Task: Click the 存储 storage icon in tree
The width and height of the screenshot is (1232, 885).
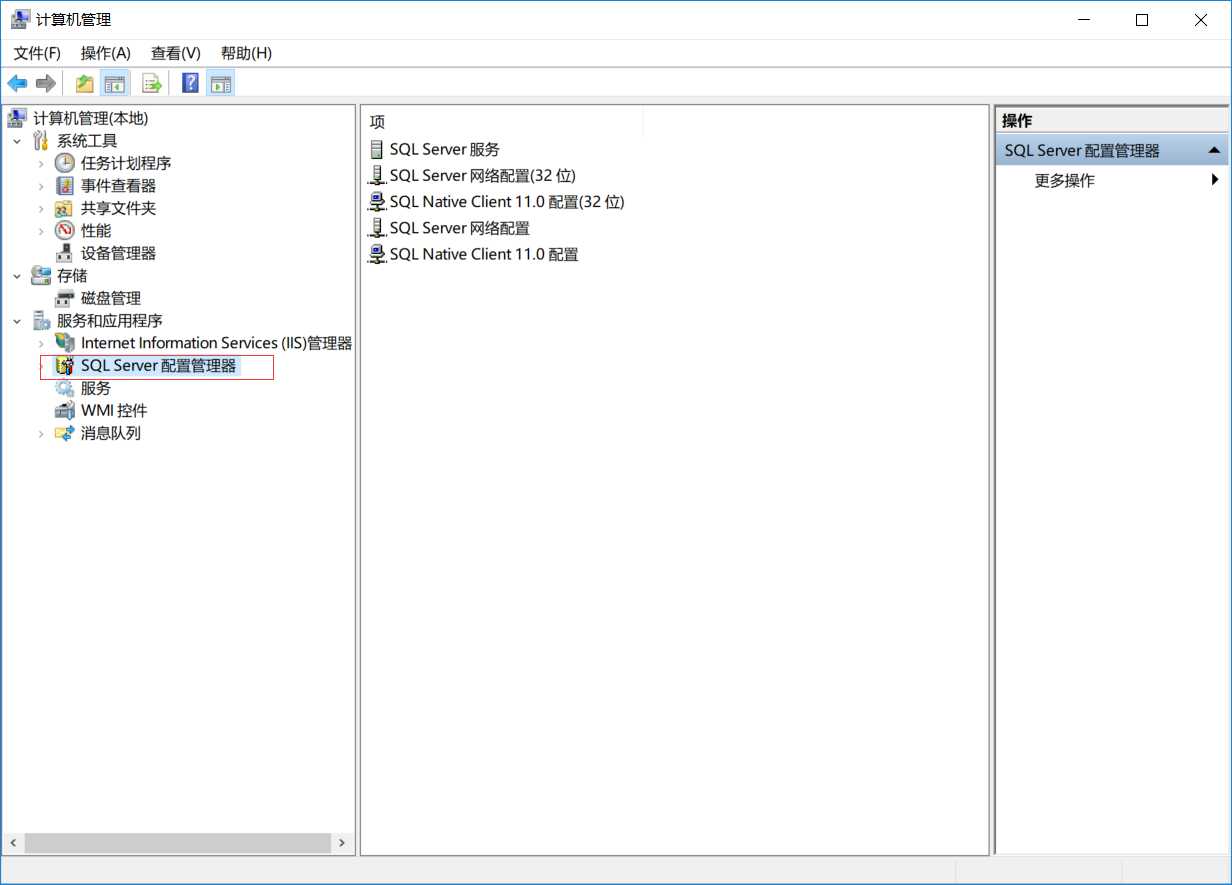Action: coord(41,276)
